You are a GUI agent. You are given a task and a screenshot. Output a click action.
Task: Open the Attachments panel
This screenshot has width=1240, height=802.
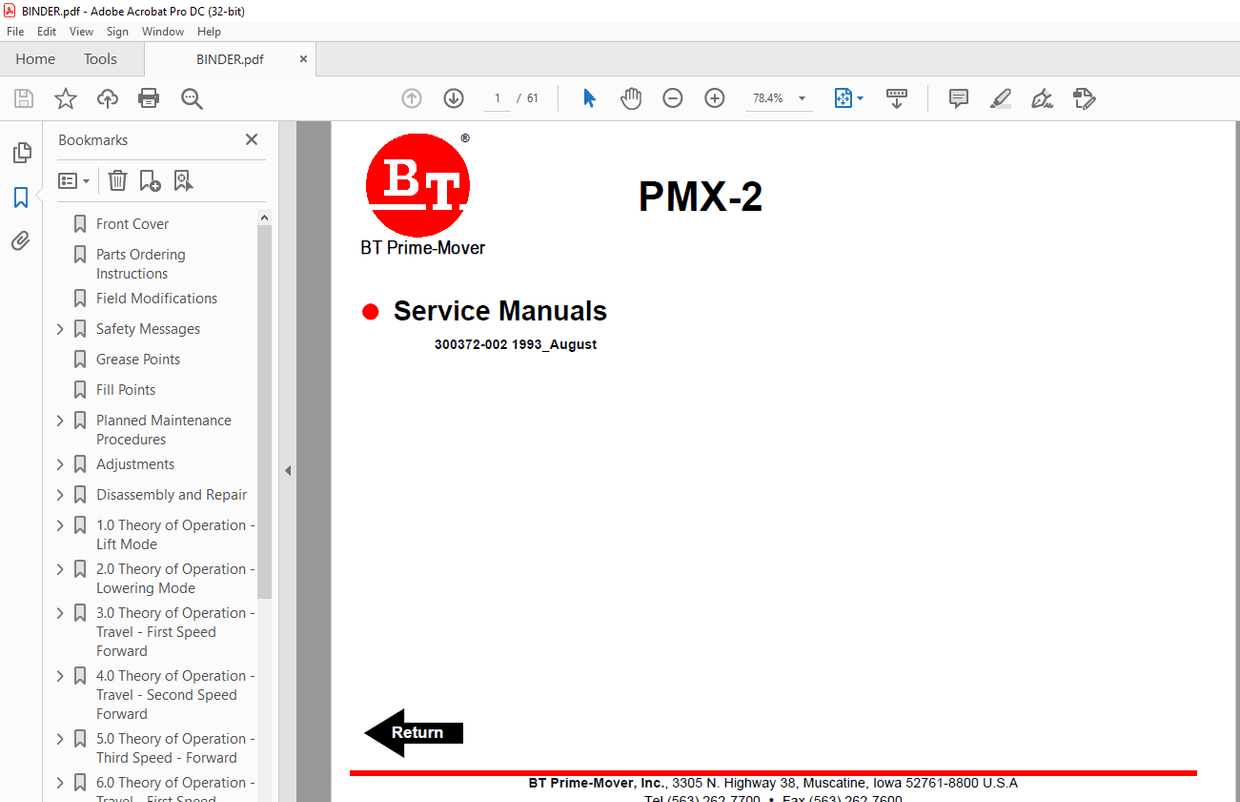22,240
